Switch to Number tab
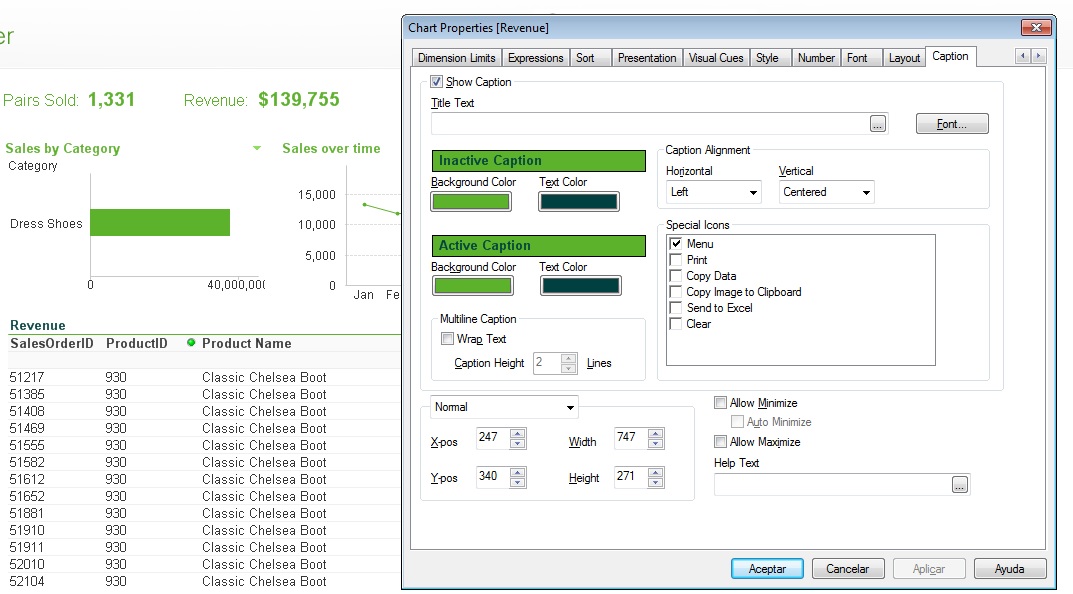This screenshot has height=594, width=1073. (x=816, y=58)
